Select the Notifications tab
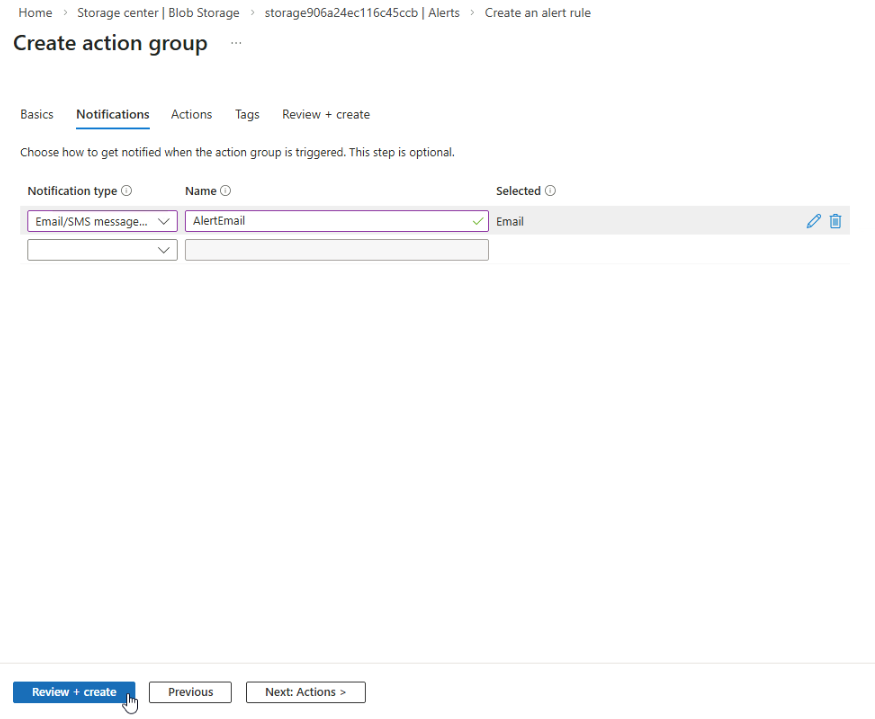Viewport: 875px width, 719px height. tap(113, 115)
